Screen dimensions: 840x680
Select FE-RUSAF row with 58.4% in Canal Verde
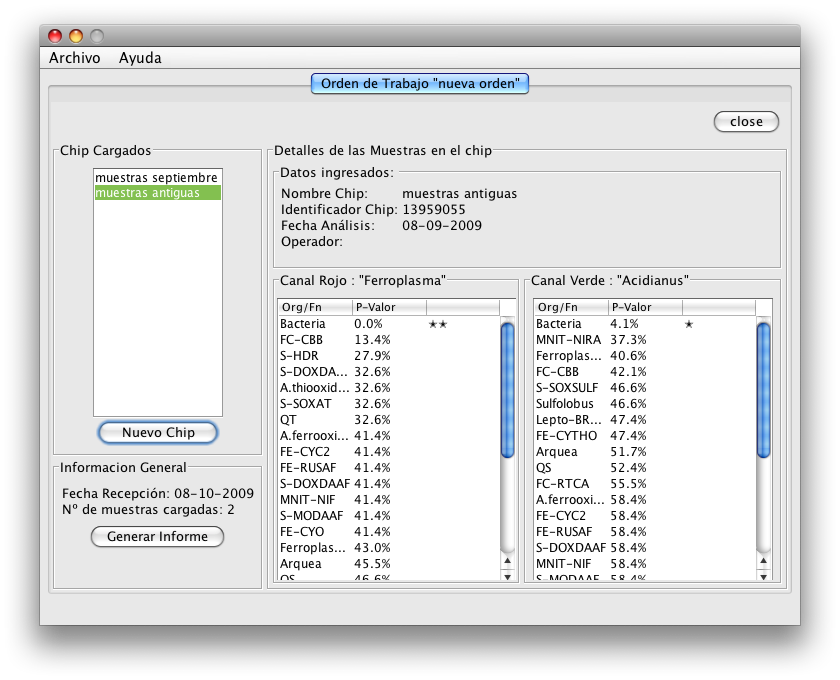click(x=645, y=532)
